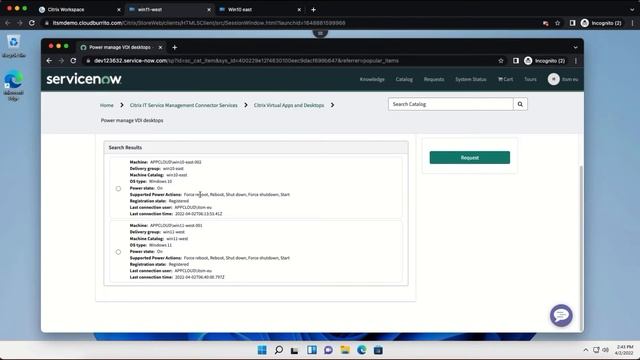Switch to the Win10 east browser tab
Image resolution: width=640 pixels, height=360 pixels.
coord(260,9)
